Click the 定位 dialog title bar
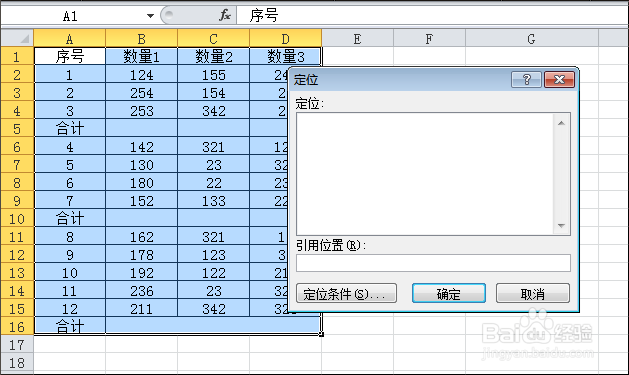Viewport: 629px width, 375px height. click(x=401, y=79)
